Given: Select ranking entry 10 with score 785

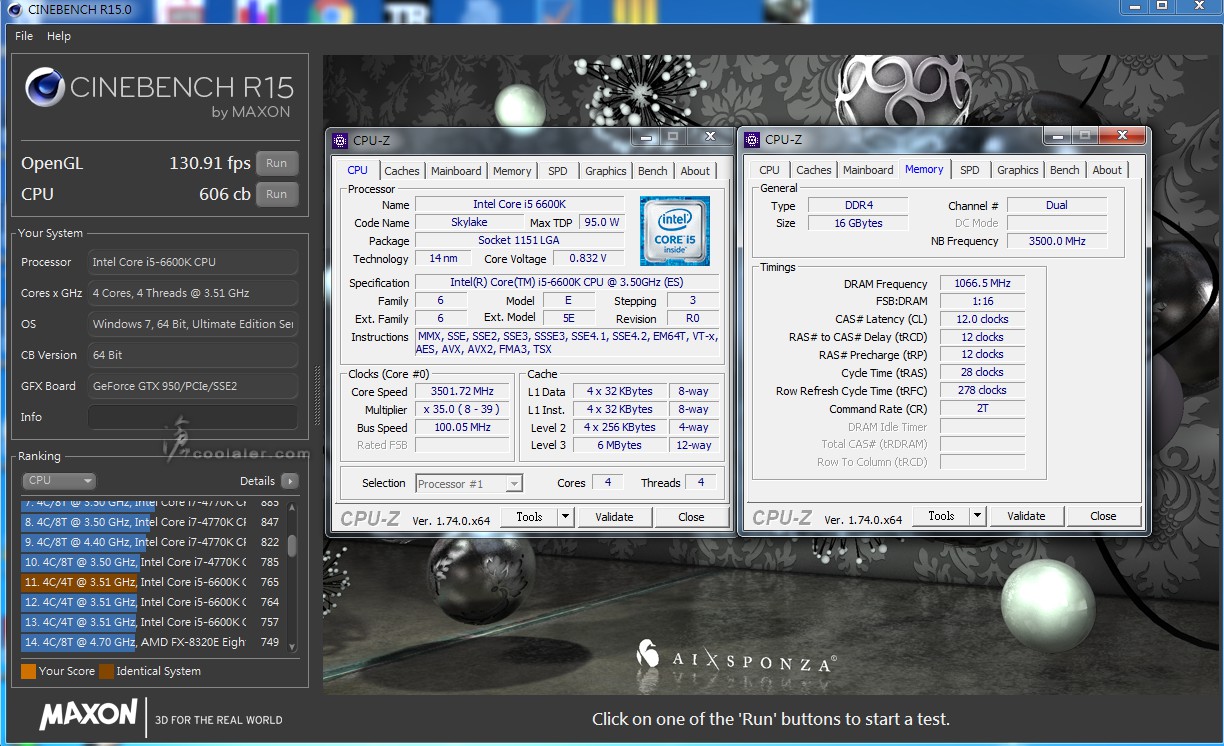Looking at the screenshot, I should (x=152, y=562).
